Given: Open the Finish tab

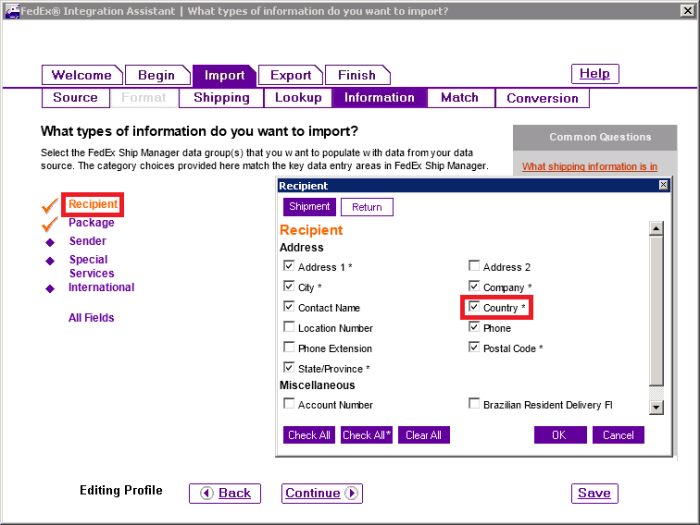Looking at the screenshot, I should (357, 75).
